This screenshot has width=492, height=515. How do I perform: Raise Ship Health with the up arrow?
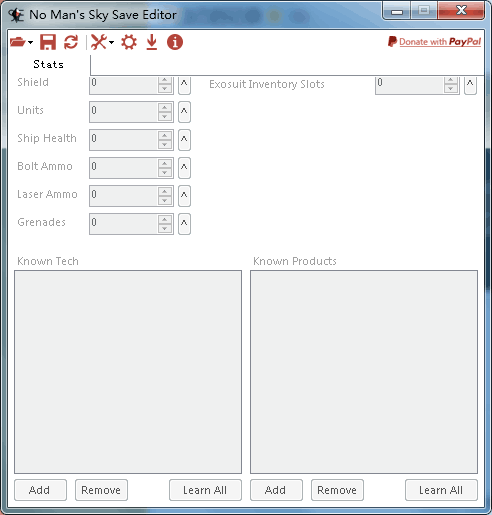165,136
